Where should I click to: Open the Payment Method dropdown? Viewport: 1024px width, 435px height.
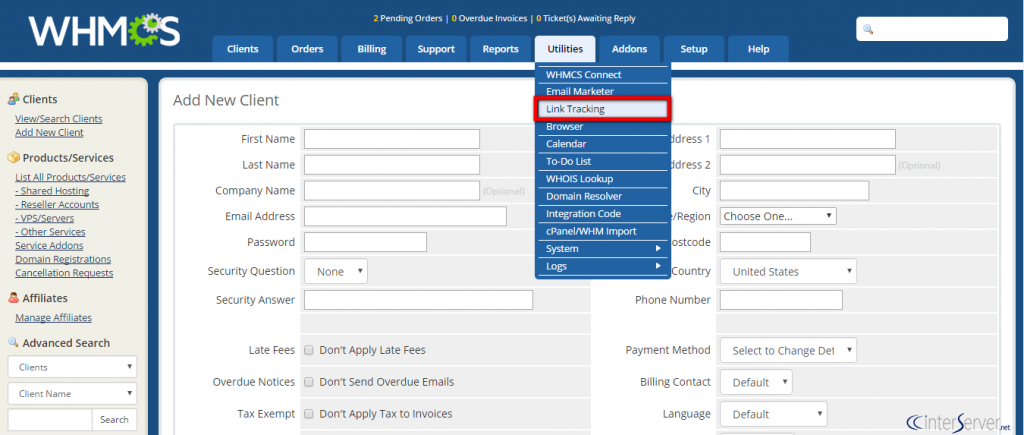tap(788, 350)
